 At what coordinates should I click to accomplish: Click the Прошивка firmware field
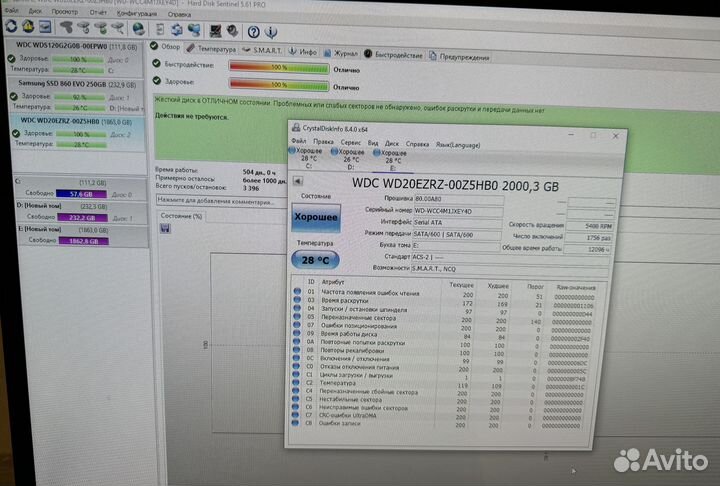tap(459, 199)
